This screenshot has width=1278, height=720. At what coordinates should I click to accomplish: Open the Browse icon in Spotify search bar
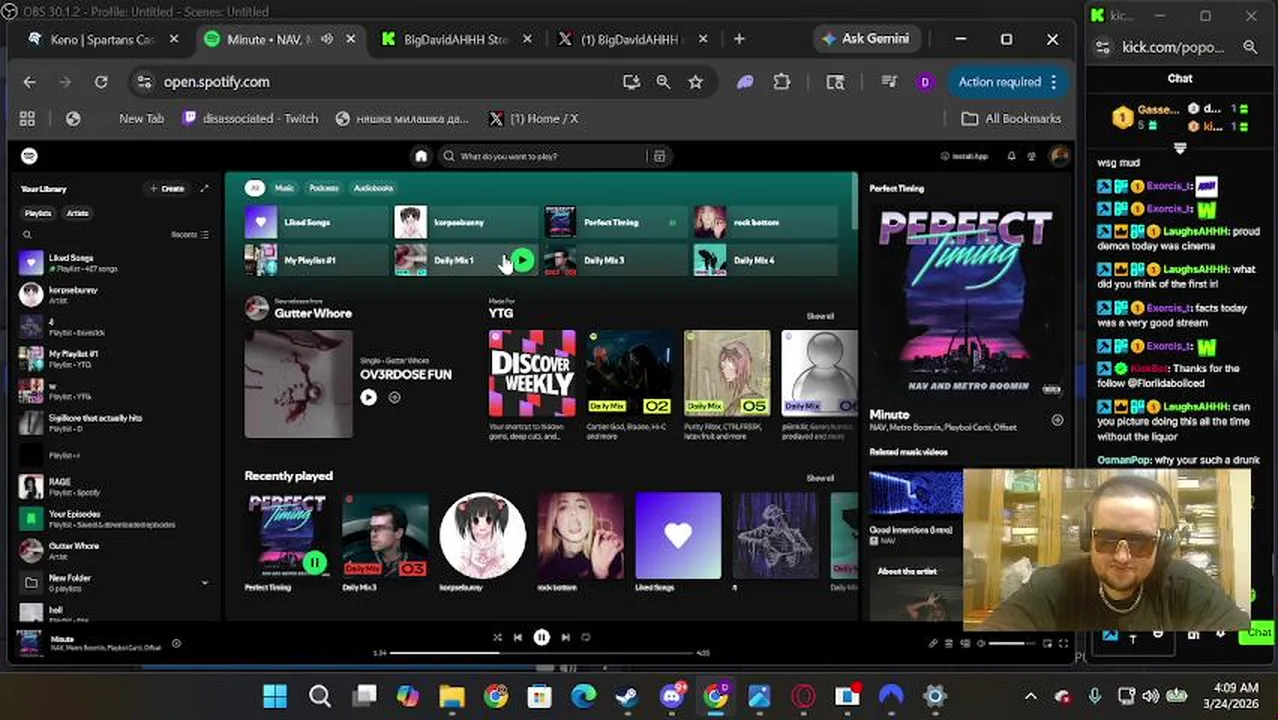659,156
